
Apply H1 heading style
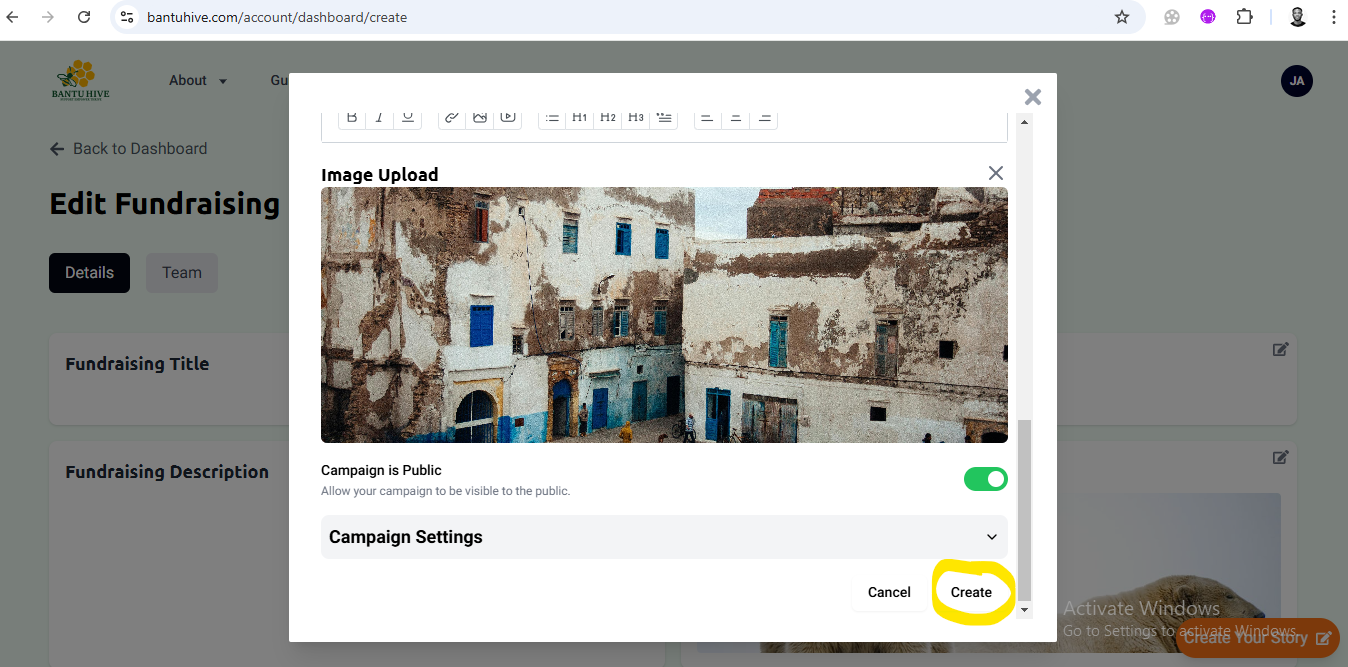click(580, 117)
